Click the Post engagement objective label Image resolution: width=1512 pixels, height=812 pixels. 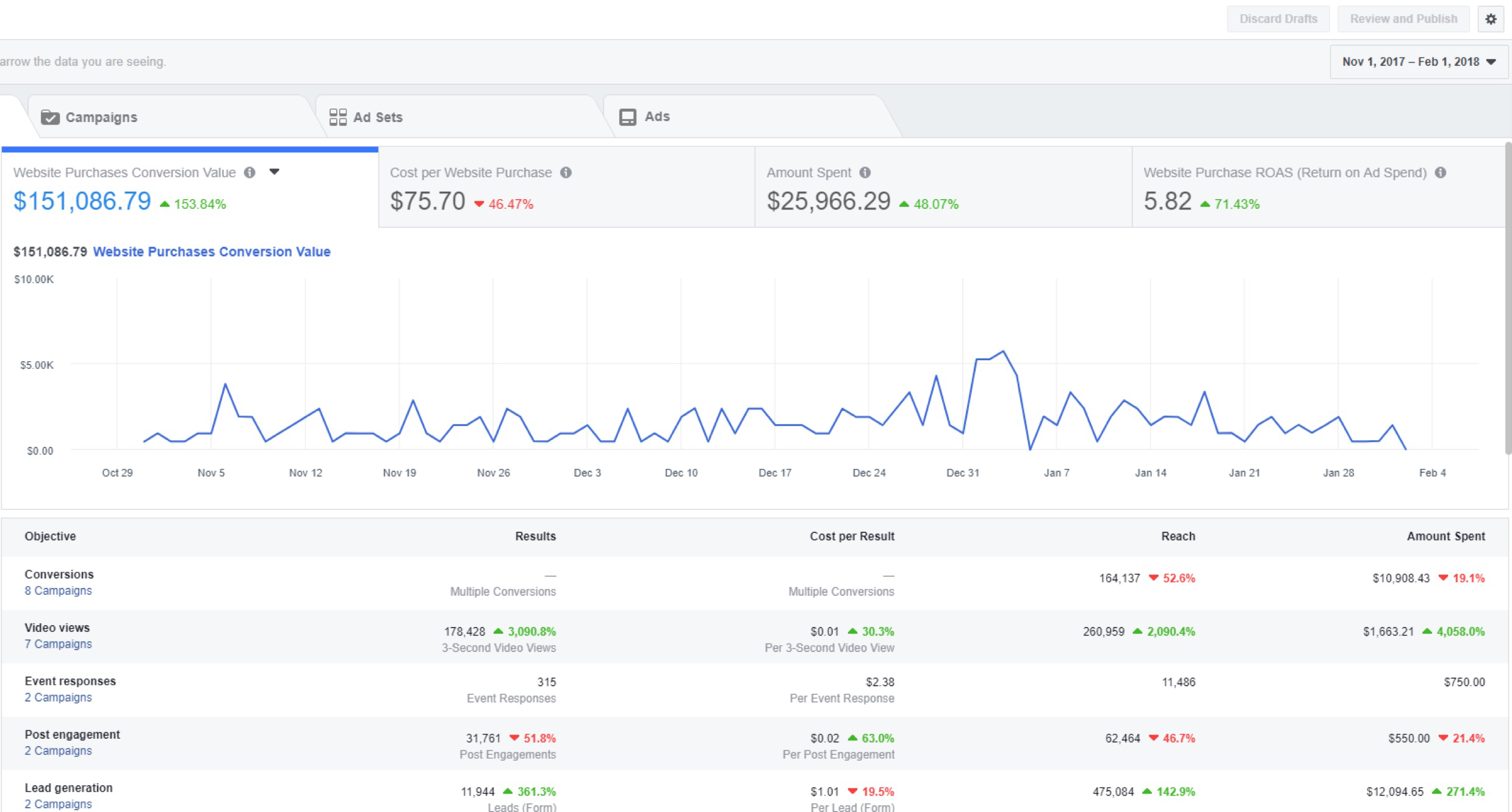click(x=72, y=734)
